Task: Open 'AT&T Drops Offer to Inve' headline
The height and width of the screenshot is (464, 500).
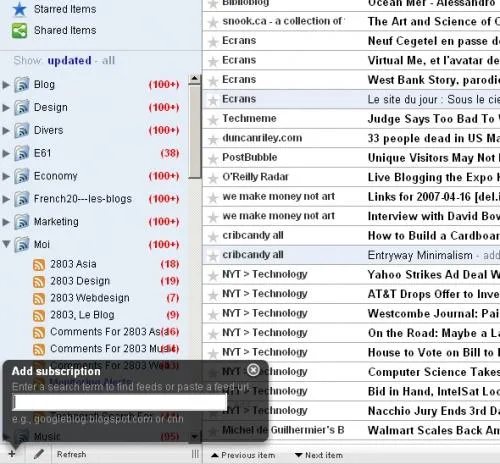Action: (434, 294)
